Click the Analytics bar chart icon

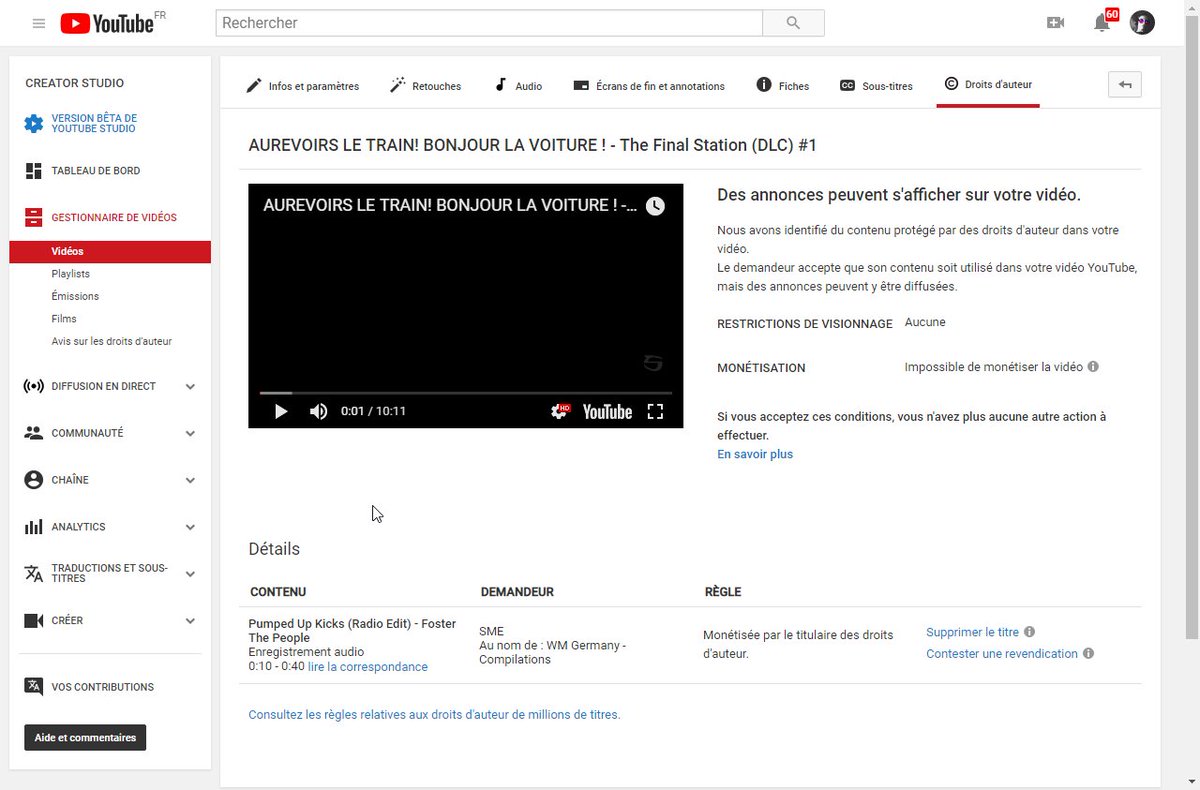tap(34, 527)
